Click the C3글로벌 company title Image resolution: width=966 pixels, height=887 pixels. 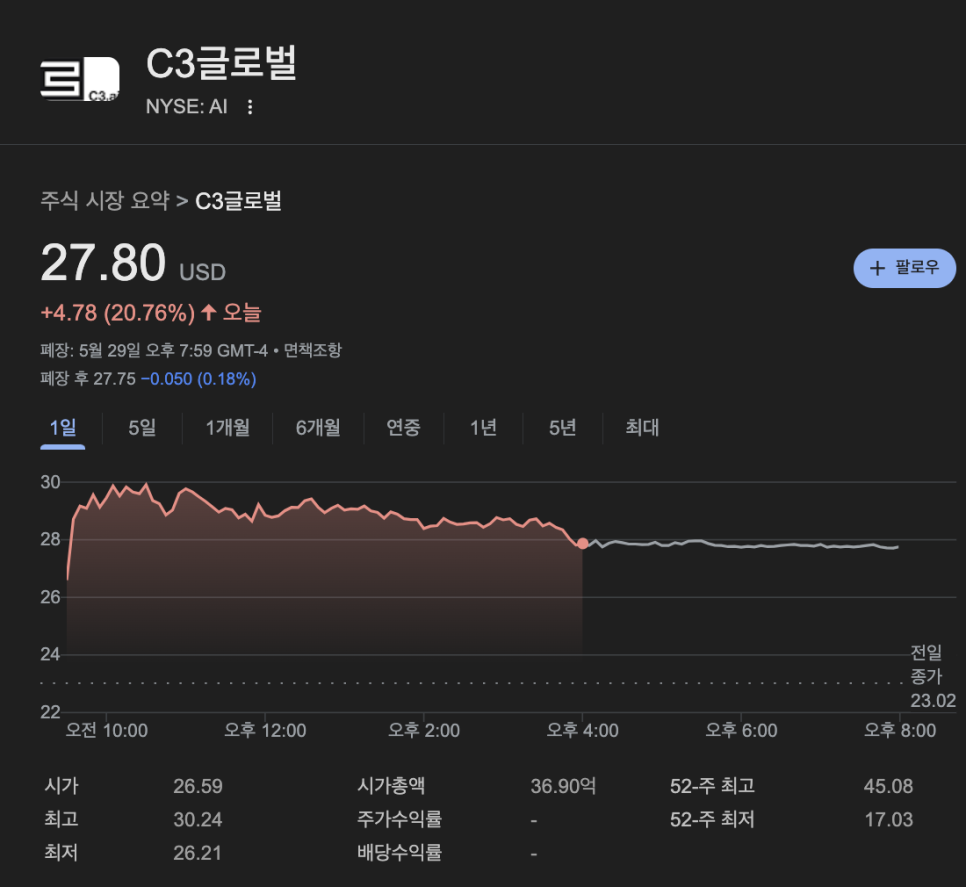click(x=222, y=63)
